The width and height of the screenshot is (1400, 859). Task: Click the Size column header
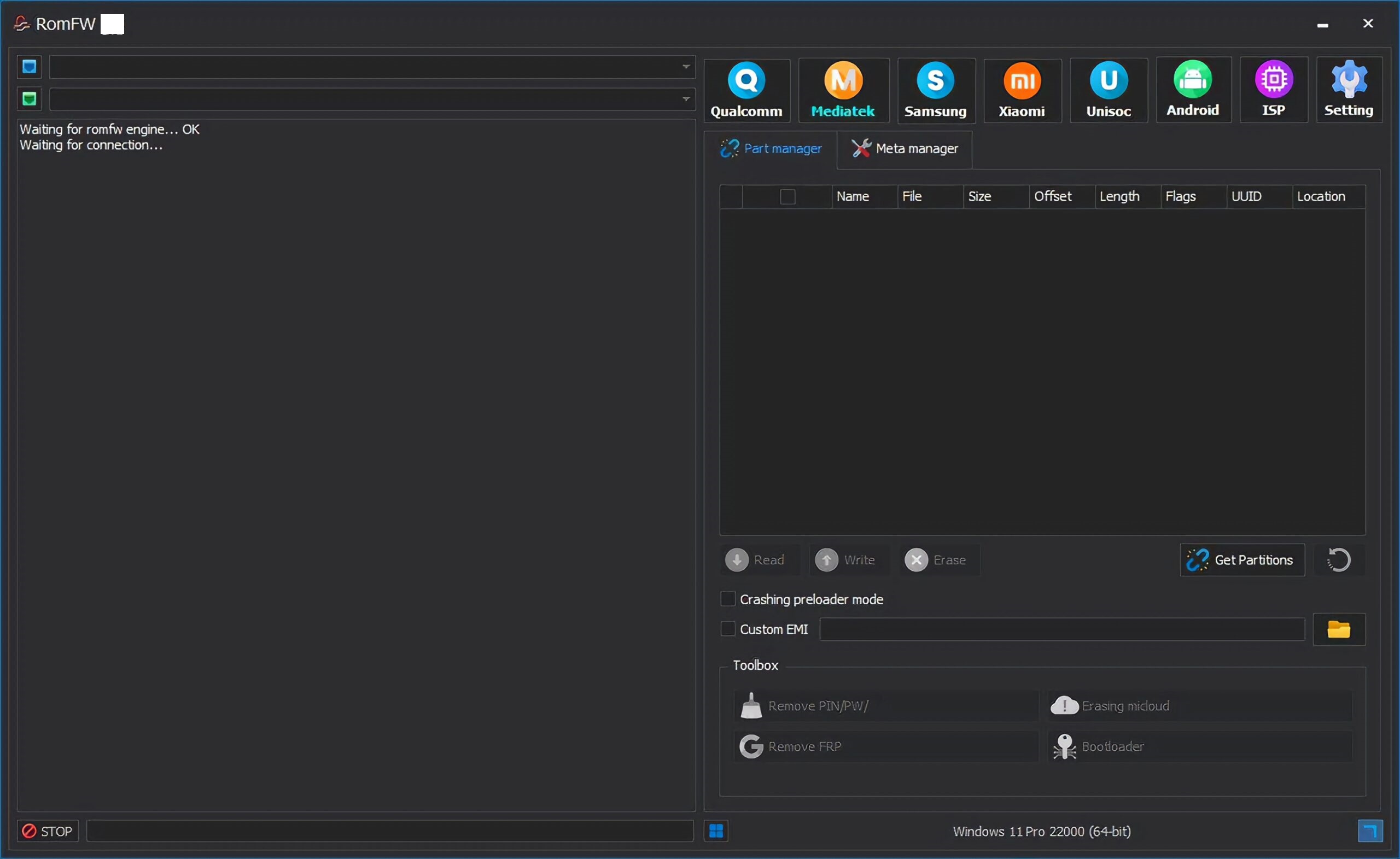(996, 197)
